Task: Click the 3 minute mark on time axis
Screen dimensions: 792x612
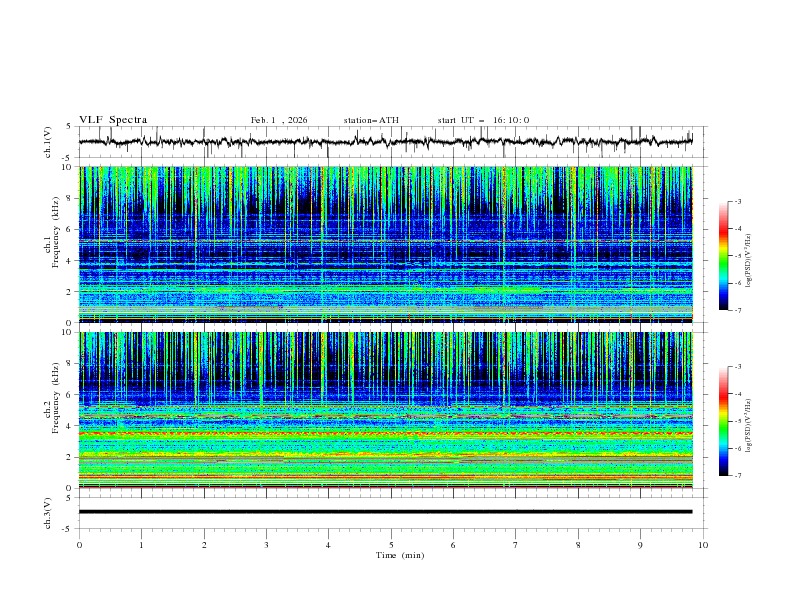Action: [x=266, y=545]
